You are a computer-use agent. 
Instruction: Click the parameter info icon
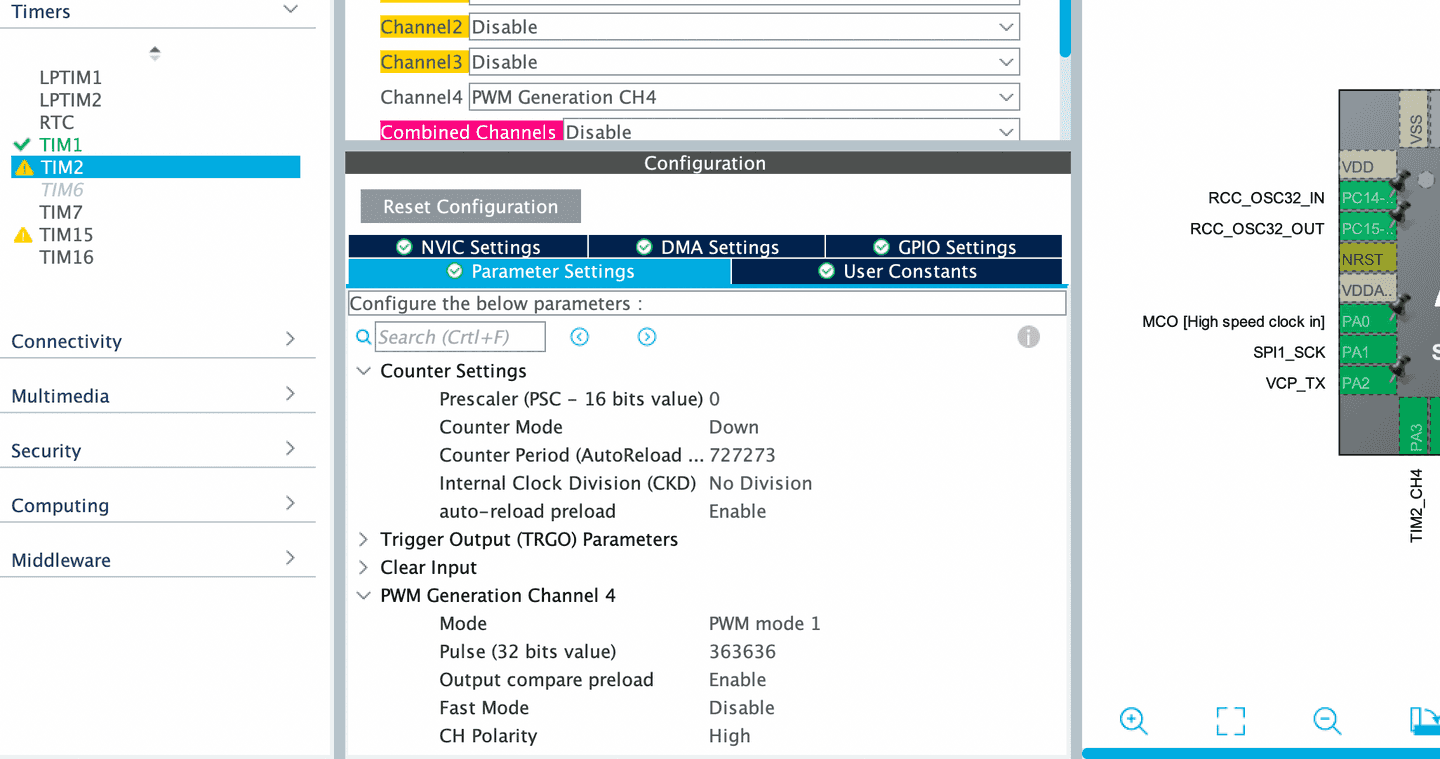tap(1028, 337)
